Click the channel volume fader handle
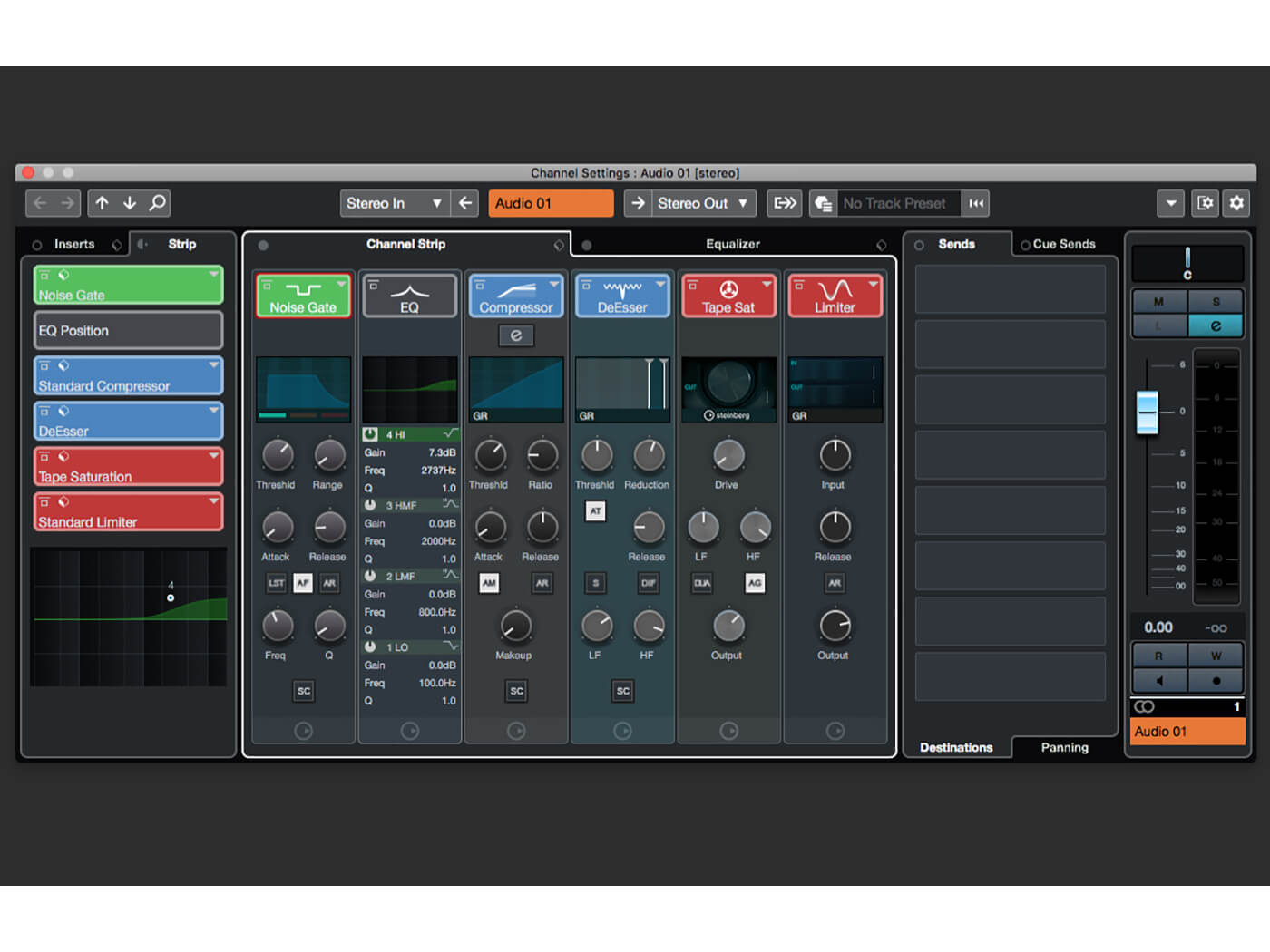Viewport: 1270px width, 952px height. (1148, 413)
